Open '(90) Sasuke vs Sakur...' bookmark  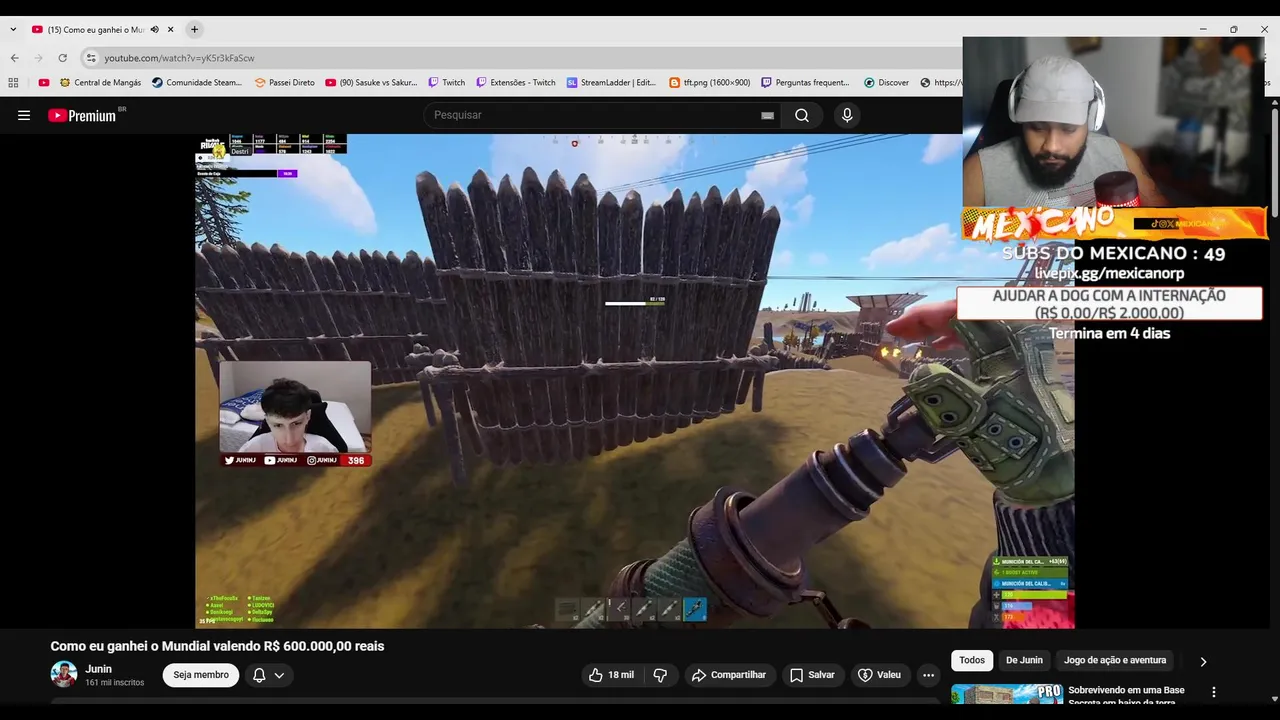(371, 83)
